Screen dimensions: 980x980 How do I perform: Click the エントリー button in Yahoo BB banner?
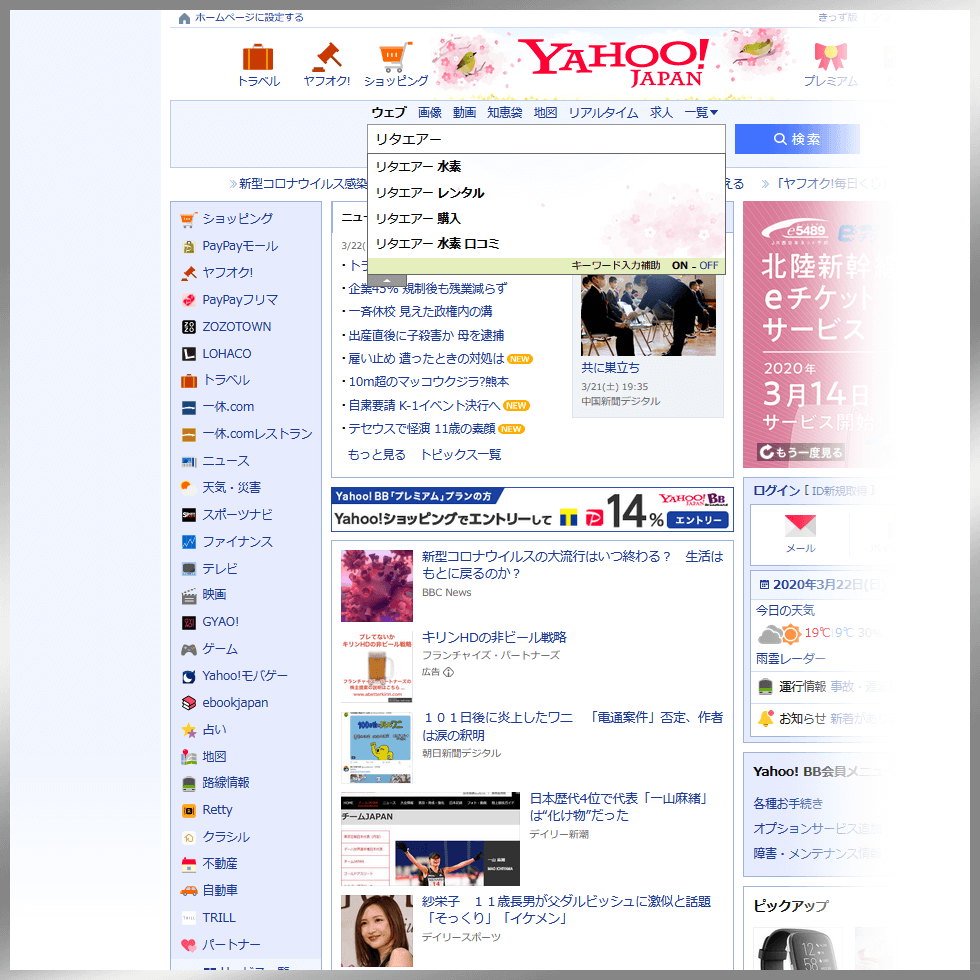click(698, 520)
